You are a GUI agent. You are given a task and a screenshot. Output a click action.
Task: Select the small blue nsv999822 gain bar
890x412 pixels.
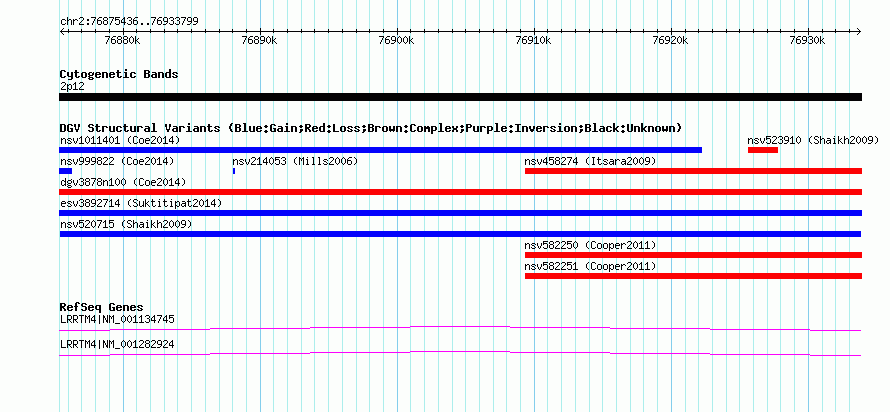click(65, 171)
